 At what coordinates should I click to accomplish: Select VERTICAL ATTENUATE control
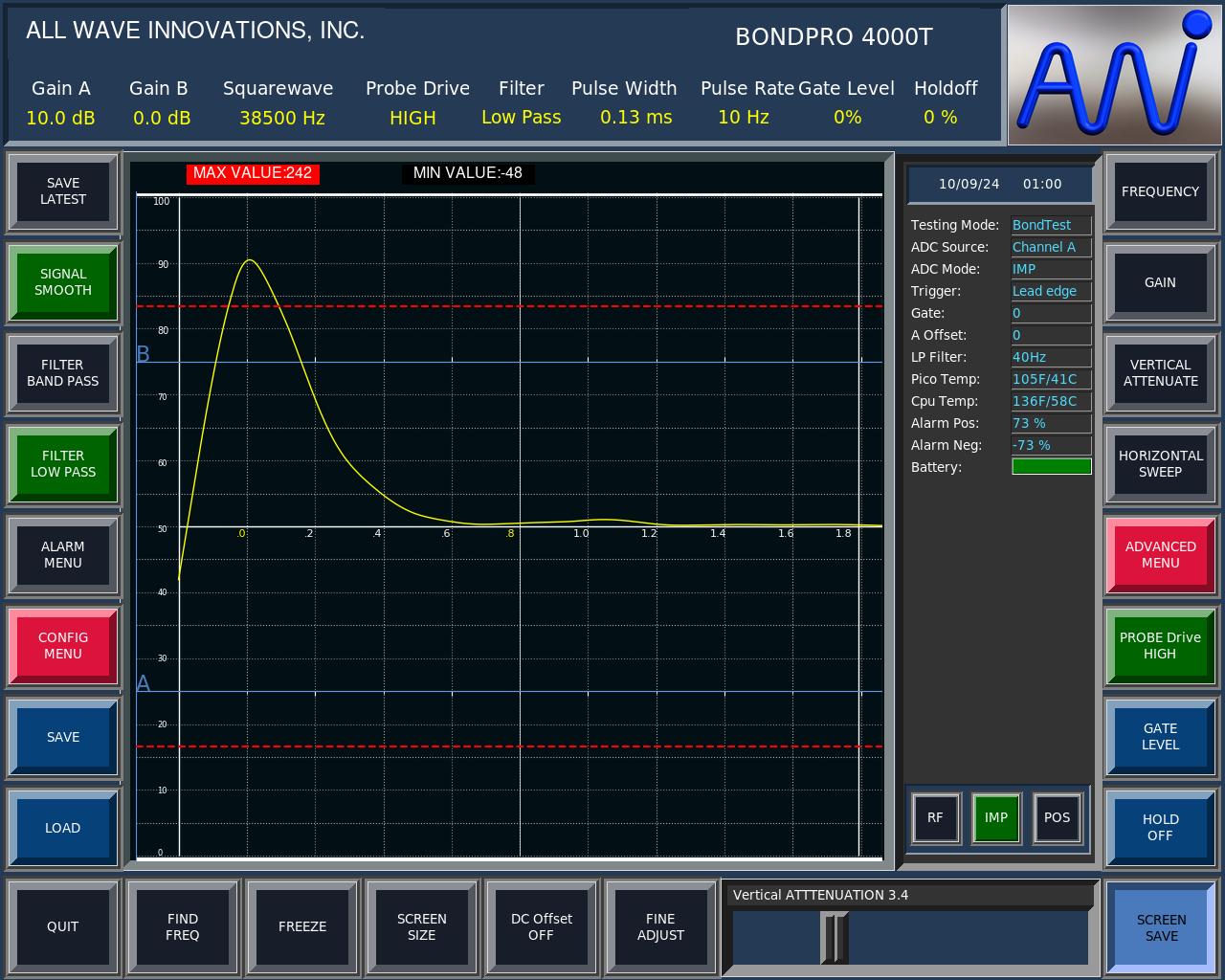(x=1161, y=373)
